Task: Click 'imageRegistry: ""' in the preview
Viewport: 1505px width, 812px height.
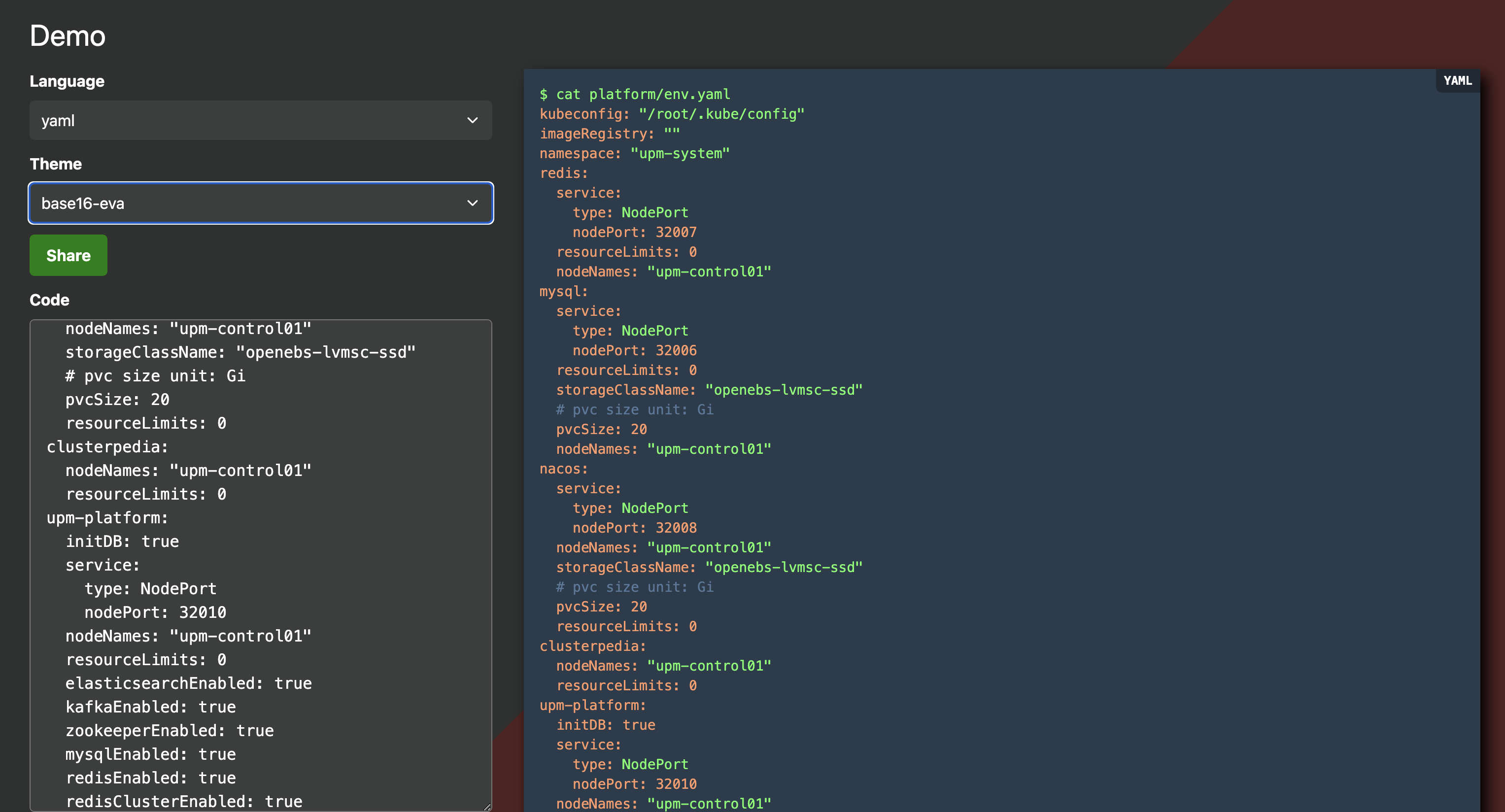Action: tap(610, 134)
